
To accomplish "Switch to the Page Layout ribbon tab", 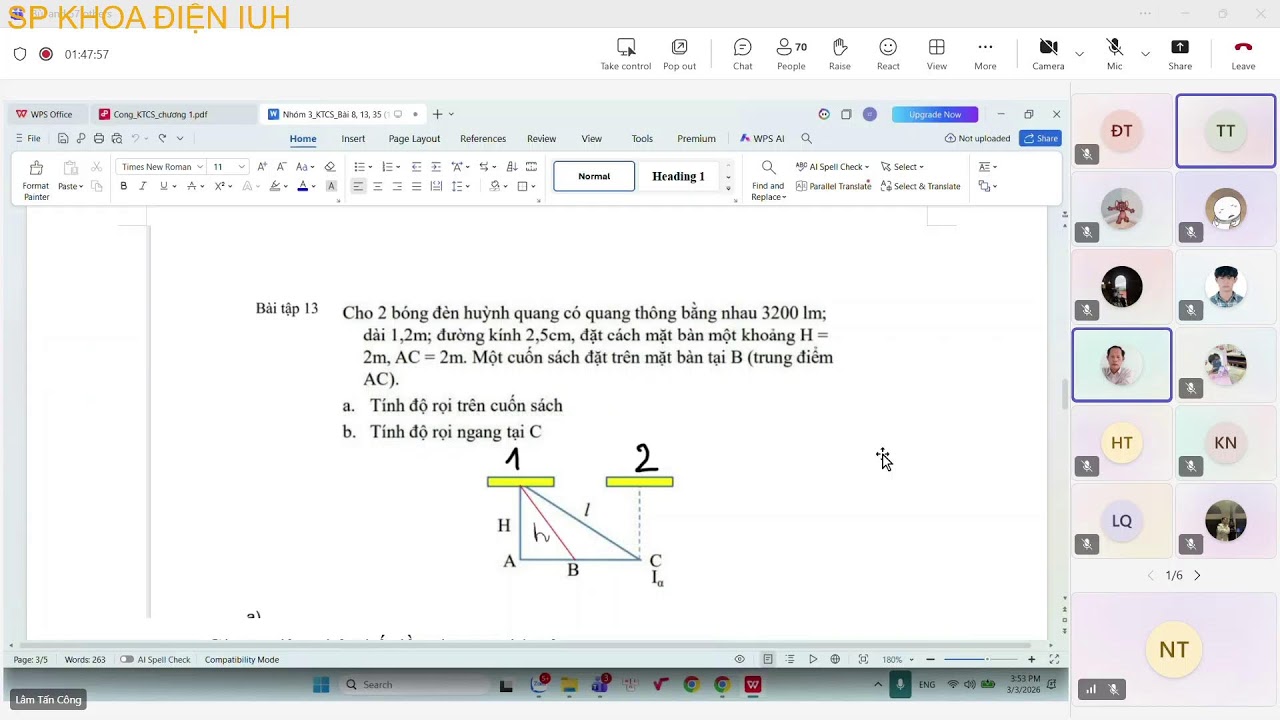I will [x=414, y=139].
